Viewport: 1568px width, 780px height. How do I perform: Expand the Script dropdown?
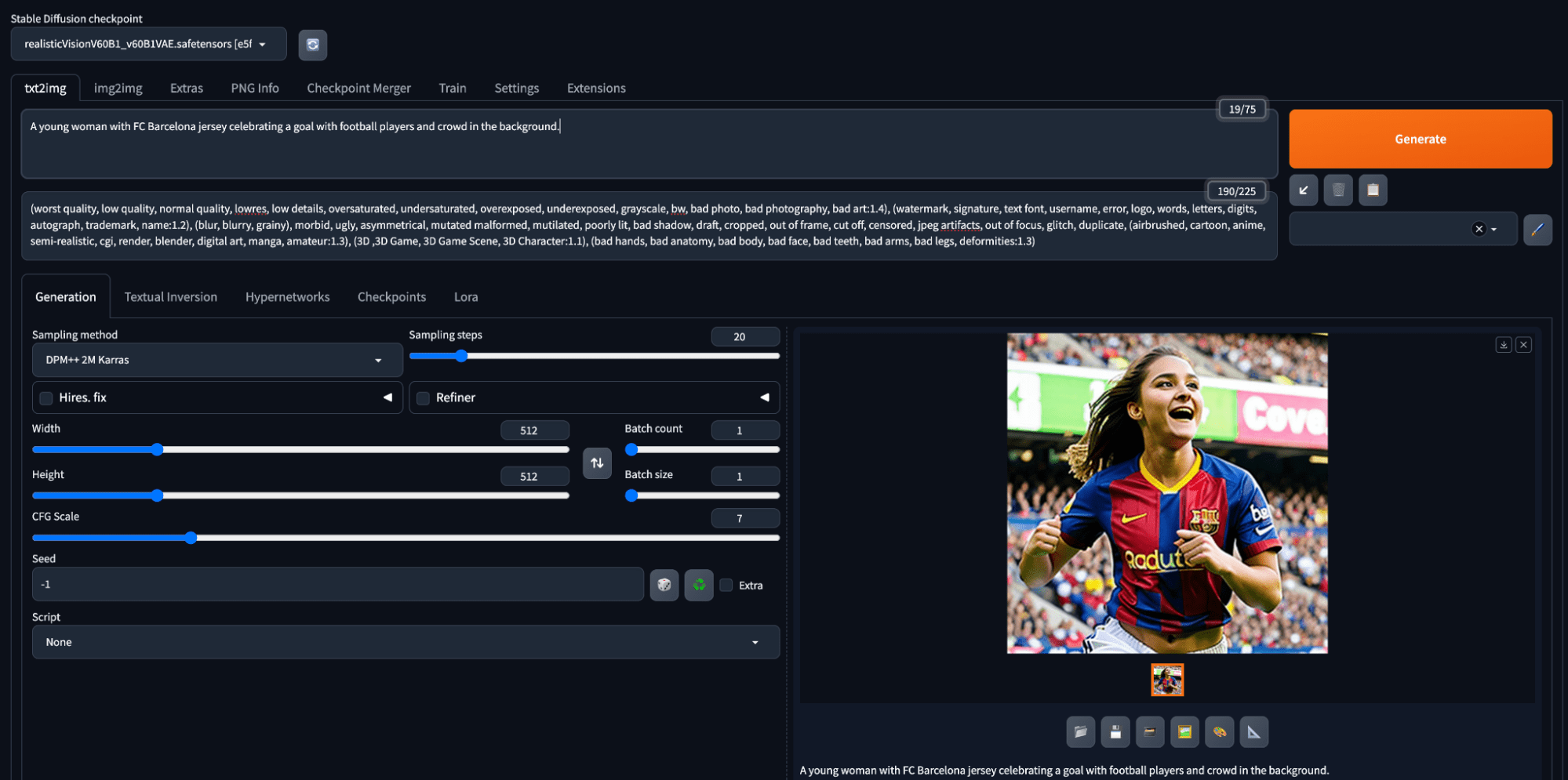click(x=406, y=642)
